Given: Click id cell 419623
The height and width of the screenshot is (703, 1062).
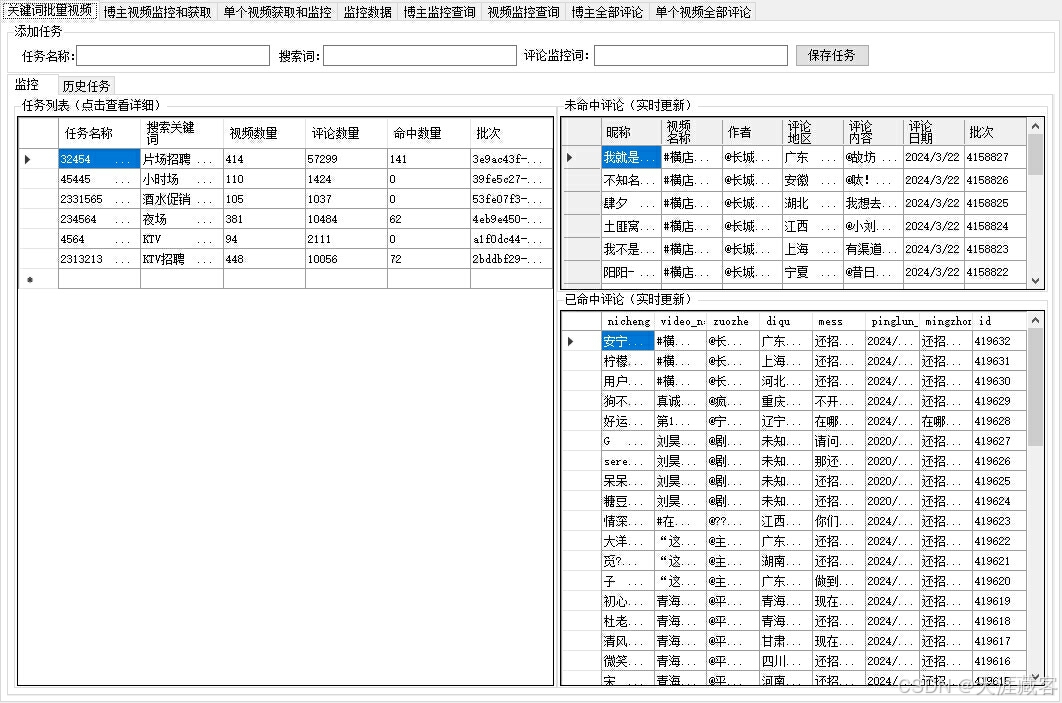Looking at the screenshot, I should (x=999, y=521).
